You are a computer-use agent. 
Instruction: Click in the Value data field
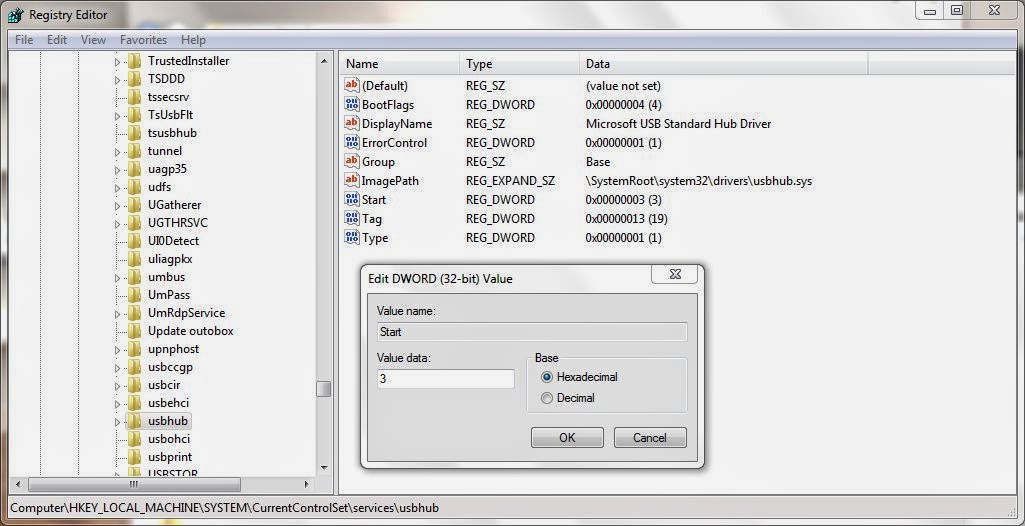point(446,378)
